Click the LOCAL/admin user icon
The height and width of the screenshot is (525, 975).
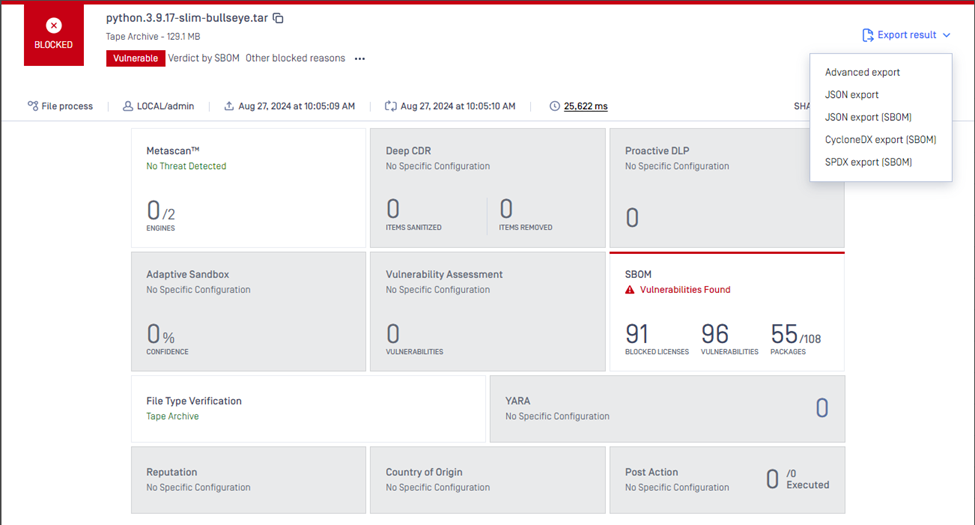pyautogui.click(x=128, y=106)
